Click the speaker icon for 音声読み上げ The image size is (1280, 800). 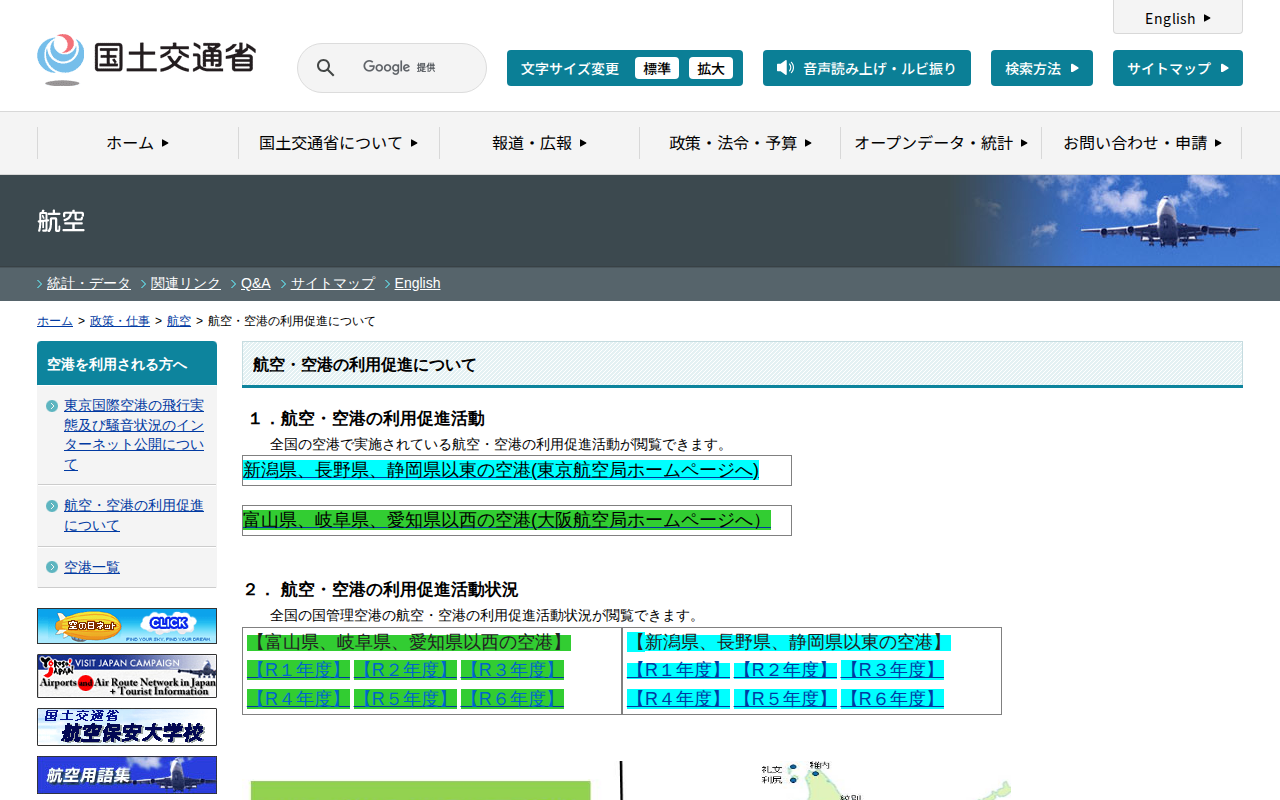[x=785, y=68]
